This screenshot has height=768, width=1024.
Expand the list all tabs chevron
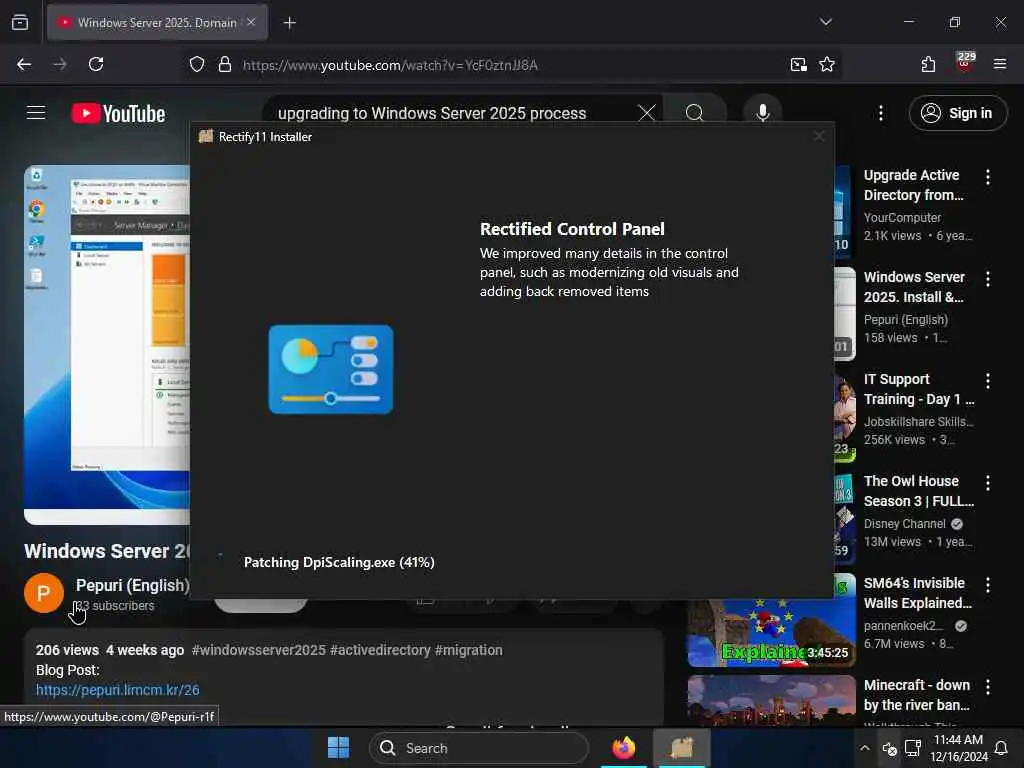tap(825, 22)
